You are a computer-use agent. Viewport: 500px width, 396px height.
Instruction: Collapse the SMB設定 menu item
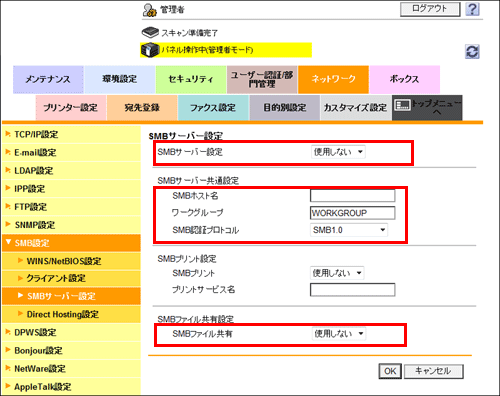[71, 243]
